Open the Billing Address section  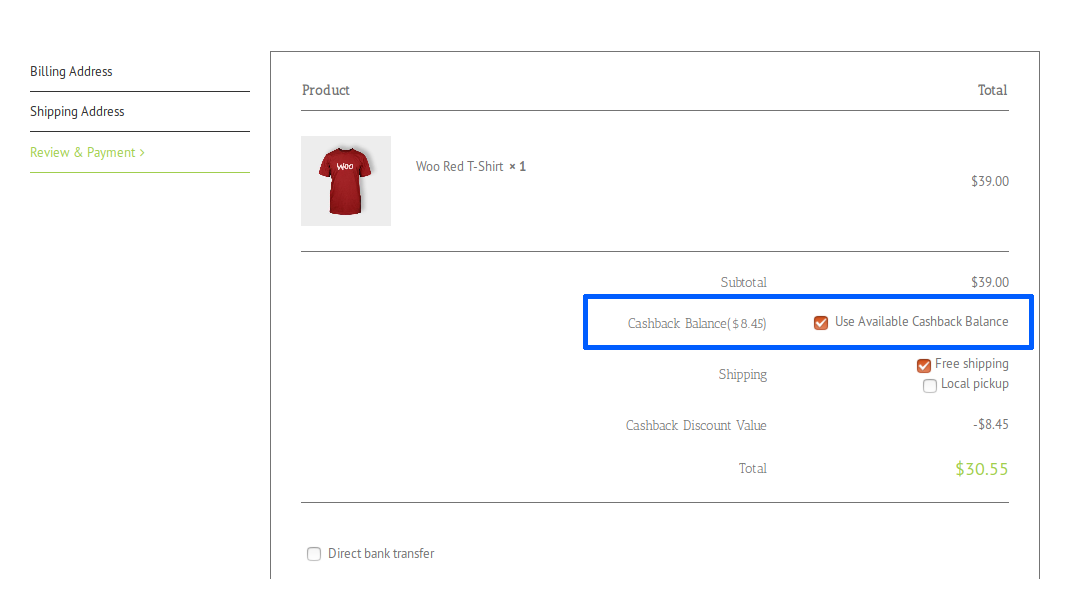70,71
